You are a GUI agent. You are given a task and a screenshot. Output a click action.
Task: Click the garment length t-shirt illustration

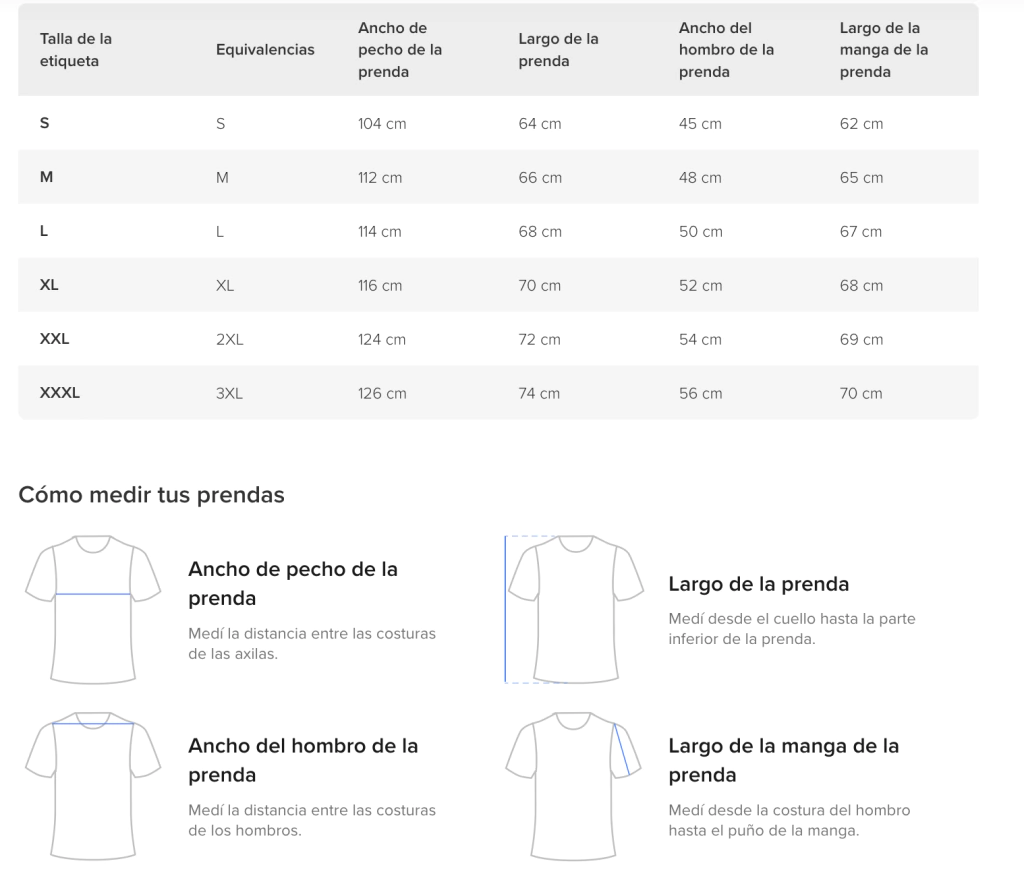[574, 609]
